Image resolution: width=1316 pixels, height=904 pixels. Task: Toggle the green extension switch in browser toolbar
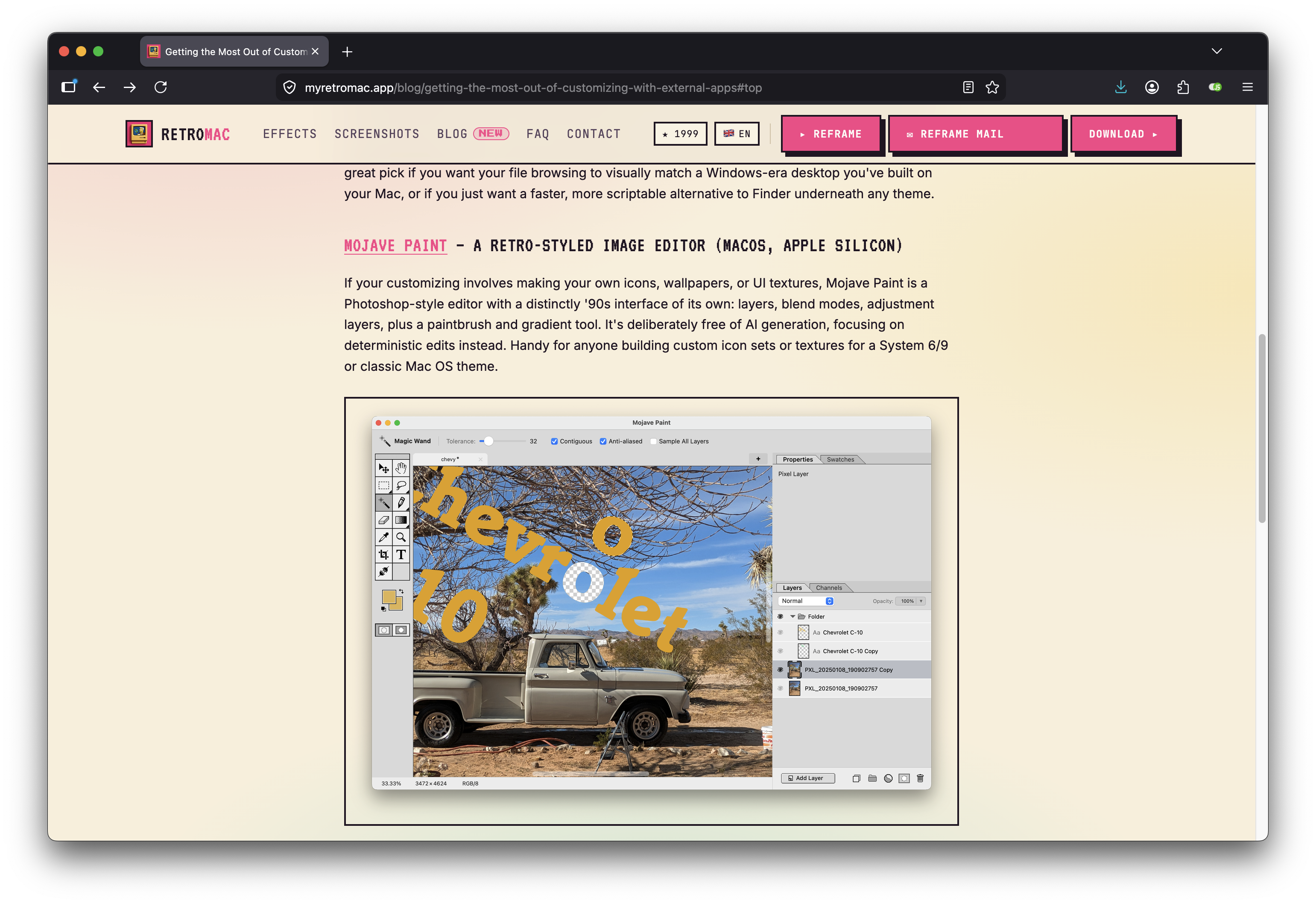click(x=1215, y=87)
